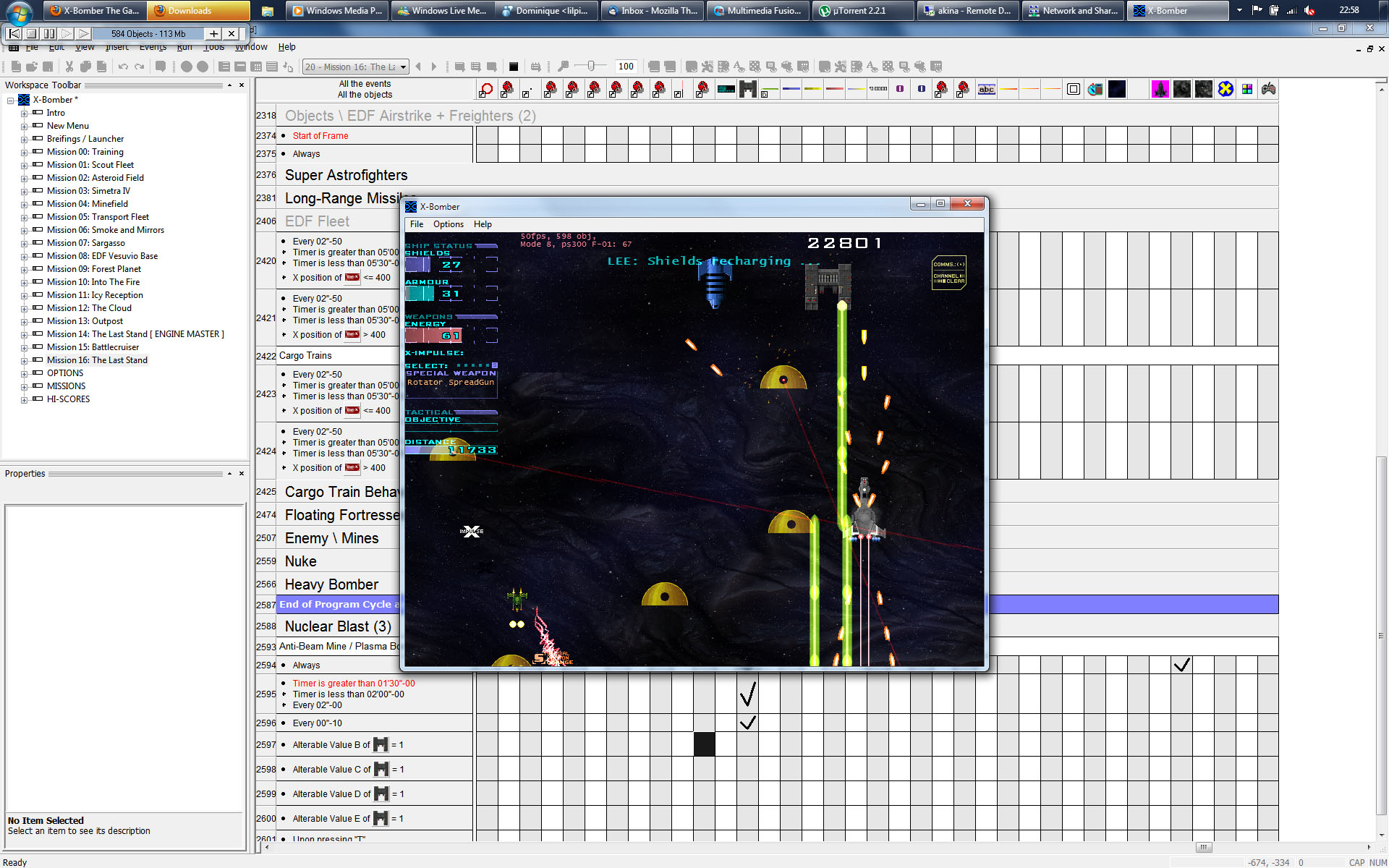Screen dimensions: 1389x868
Task: Select the red ring object column icon
Action: [486, 89]
